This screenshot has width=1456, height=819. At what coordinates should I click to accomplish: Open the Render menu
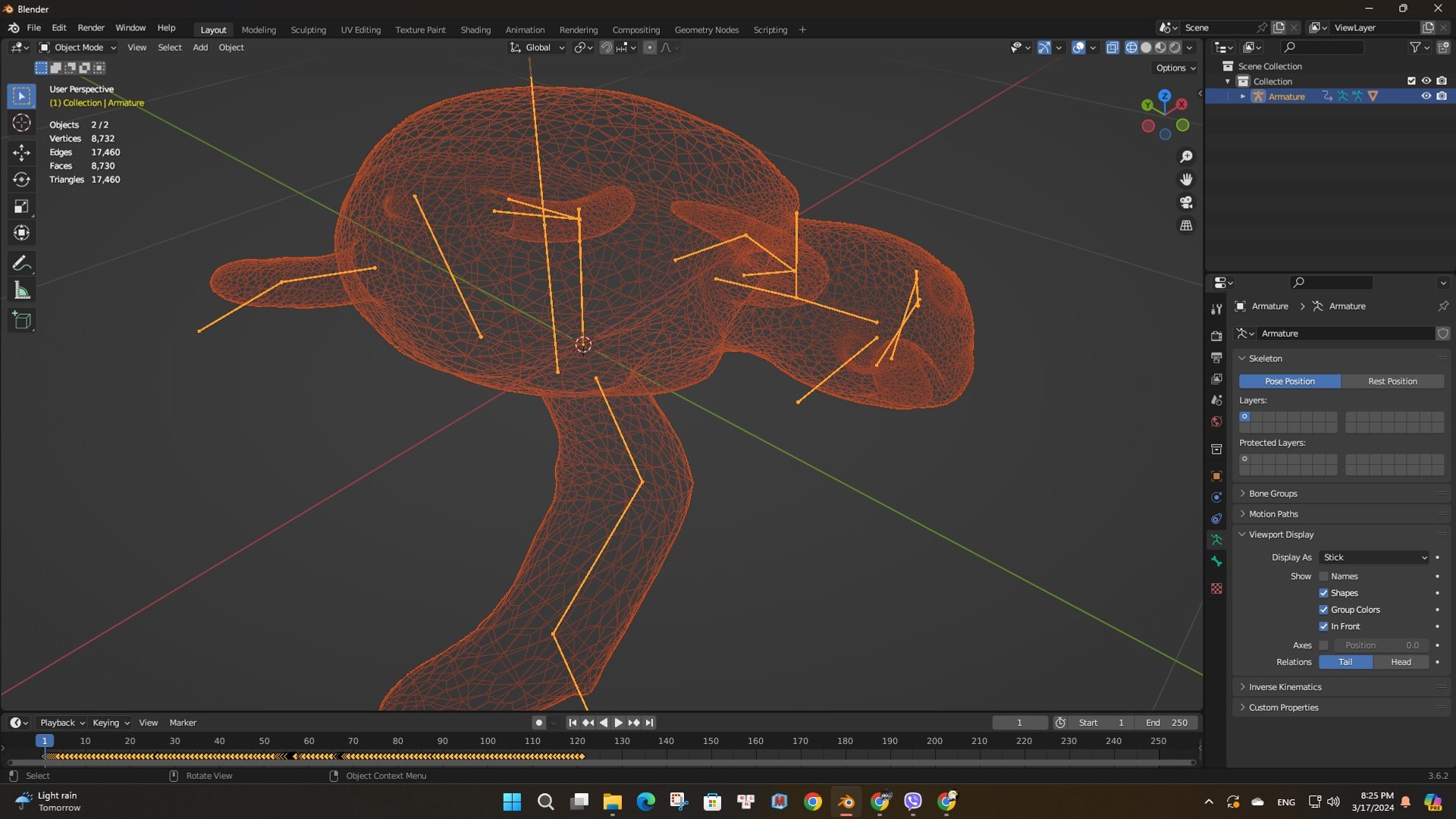[x=91, y=28]
